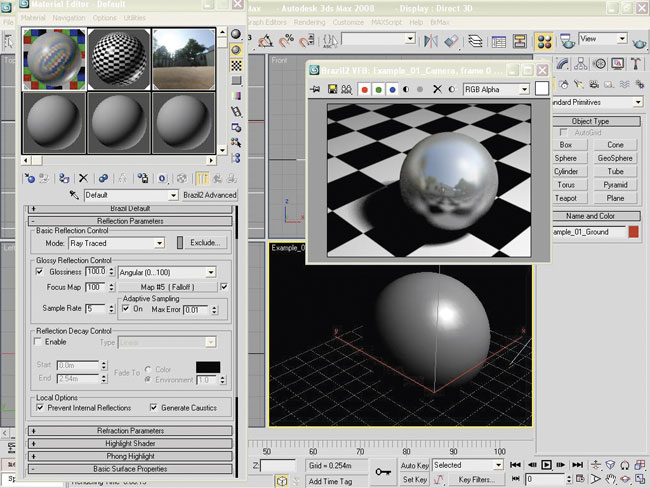Toggle the Backlight icon in Material Editor

(236, 50)
